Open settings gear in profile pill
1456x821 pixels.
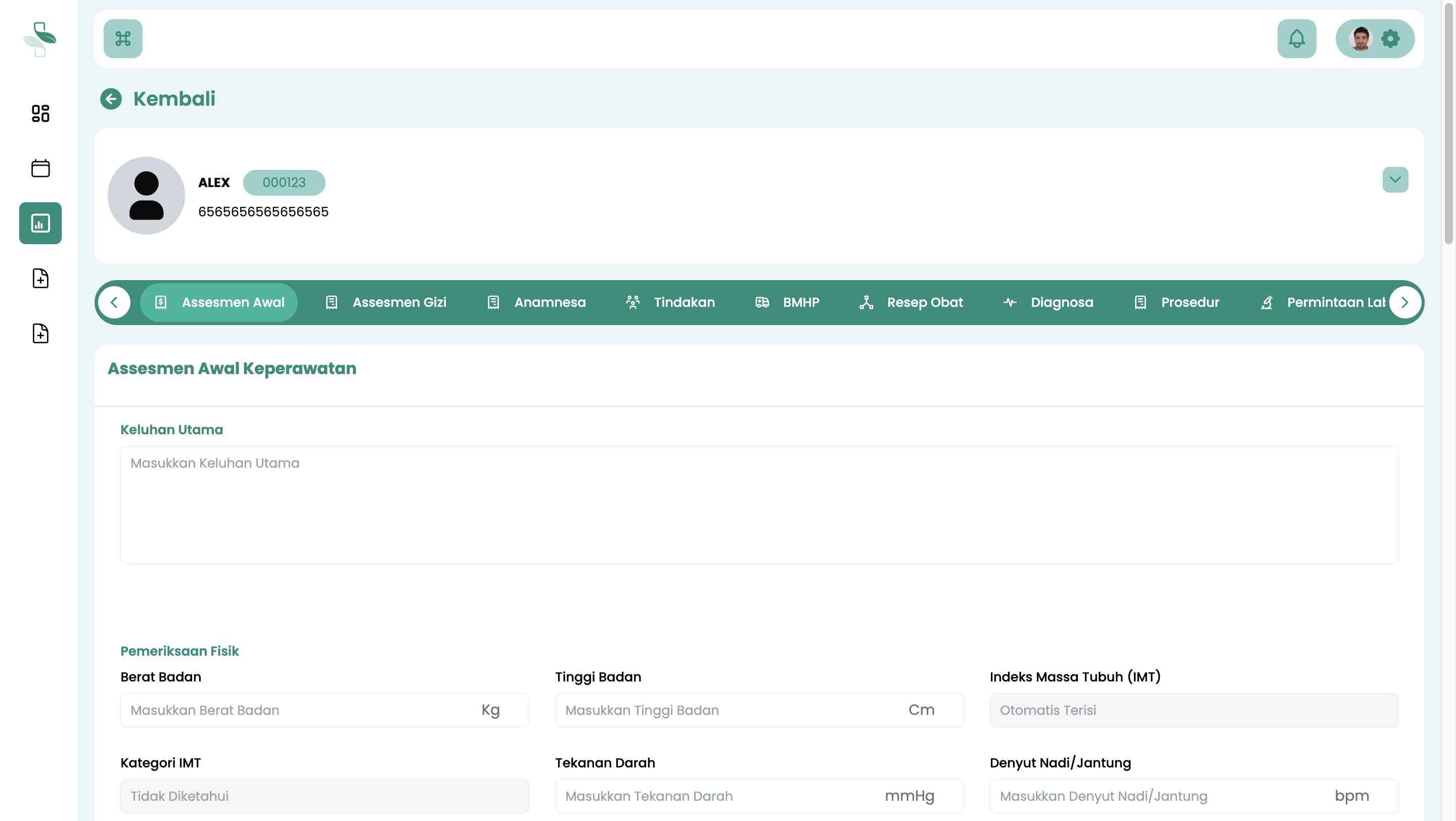coord(1390,38)
